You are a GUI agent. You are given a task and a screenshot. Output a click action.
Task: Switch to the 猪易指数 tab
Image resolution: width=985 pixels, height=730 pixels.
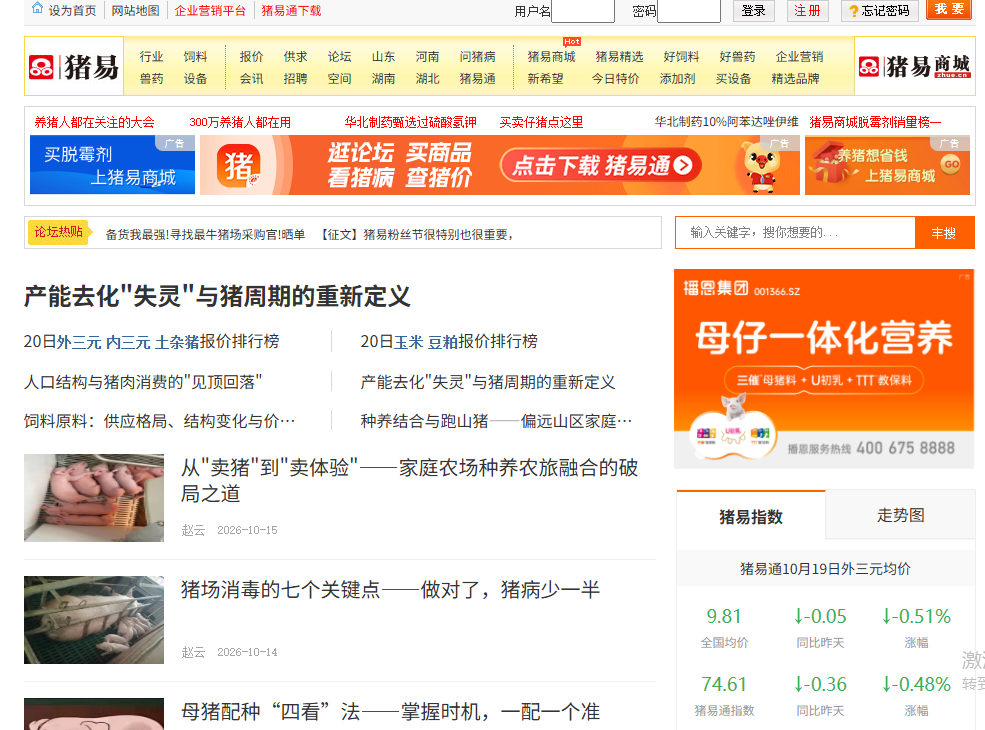click(x=751, y=516)
